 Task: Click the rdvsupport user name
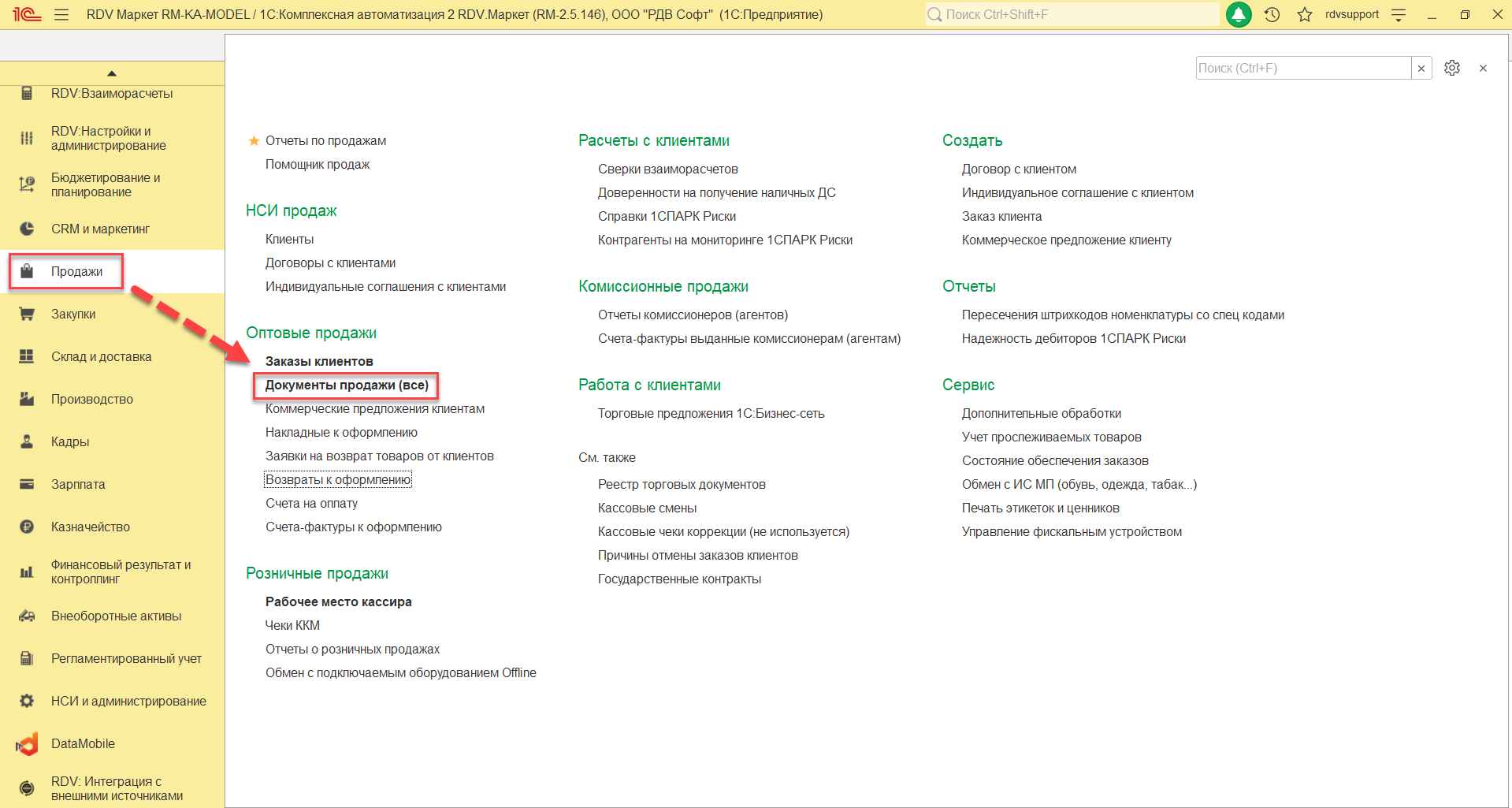(1351, 14)
